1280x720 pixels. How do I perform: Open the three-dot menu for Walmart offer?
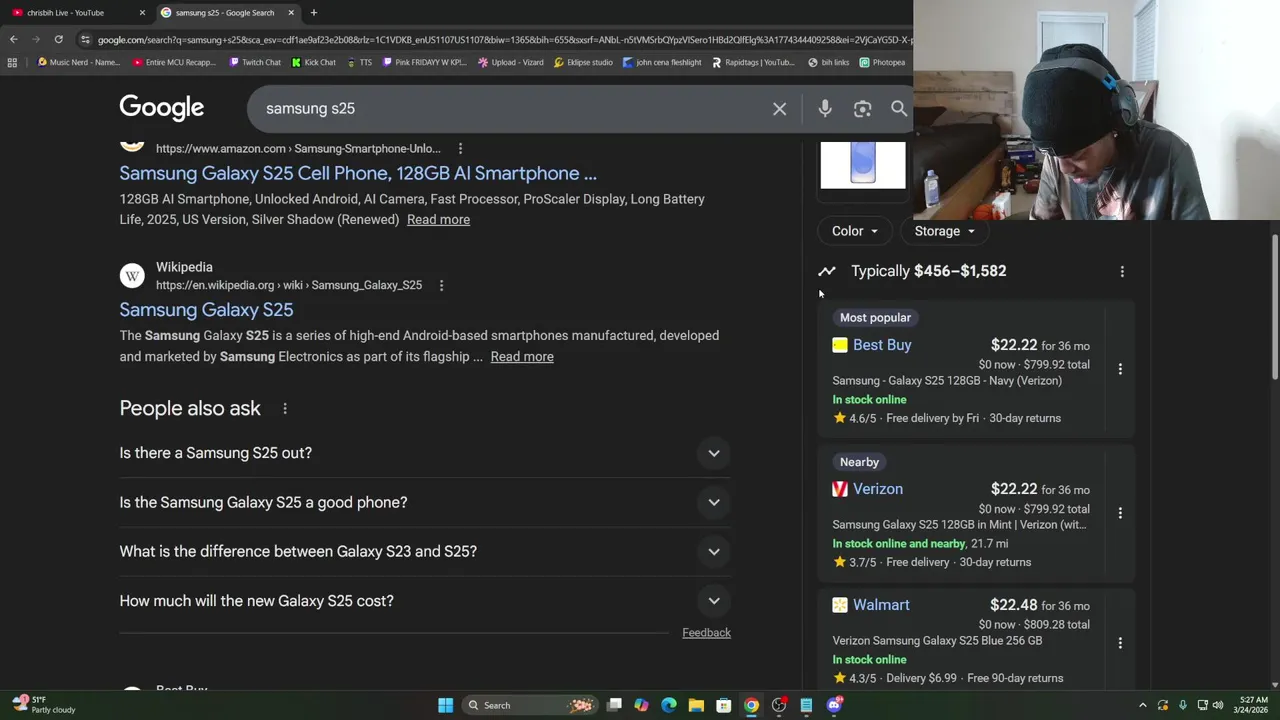(1120, 643)
